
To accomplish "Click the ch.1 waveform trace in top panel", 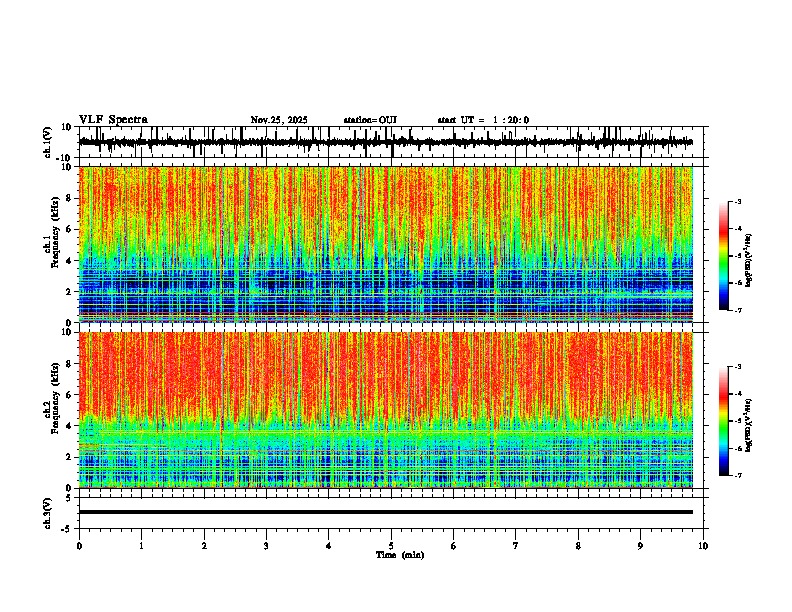I will pyautogui.click(x=385, y=142).
